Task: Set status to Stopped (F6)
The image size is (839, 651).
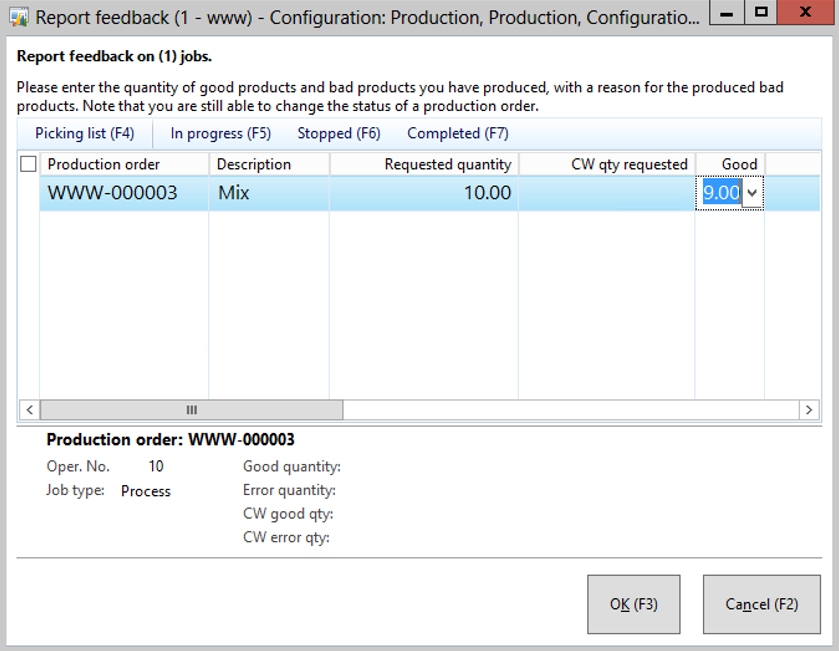Action: (x=338, y=133)
